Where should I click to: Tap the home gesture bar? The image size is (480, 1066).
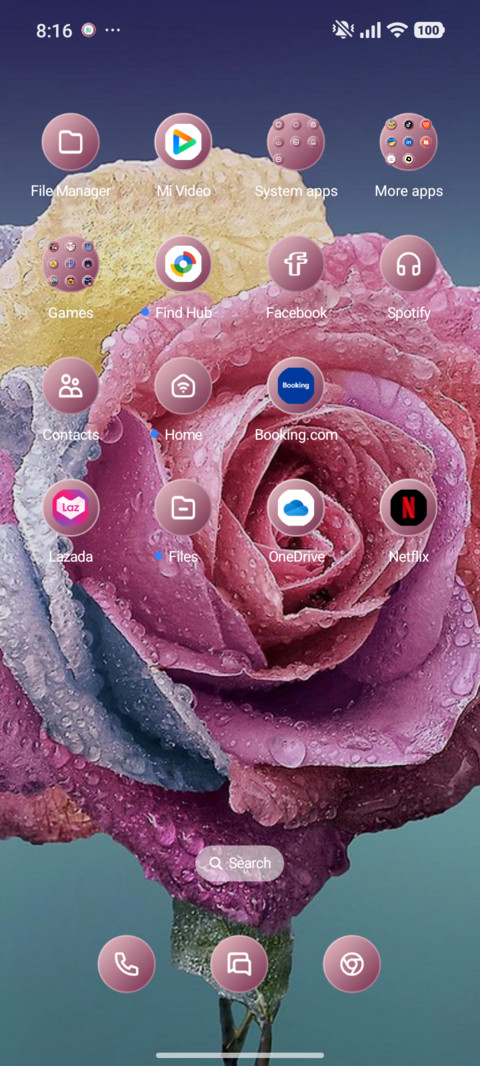[x=240, y=1055]
